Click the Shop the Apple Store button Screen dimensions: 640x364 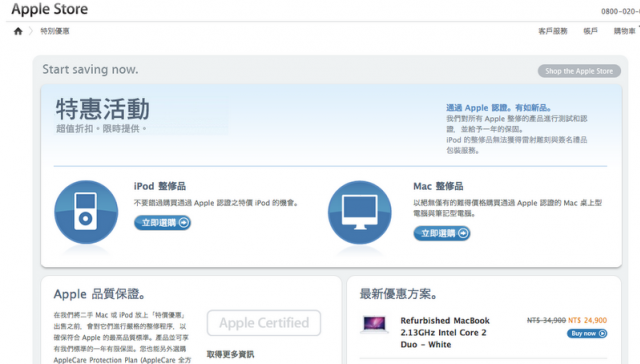[x=579, y=71]
